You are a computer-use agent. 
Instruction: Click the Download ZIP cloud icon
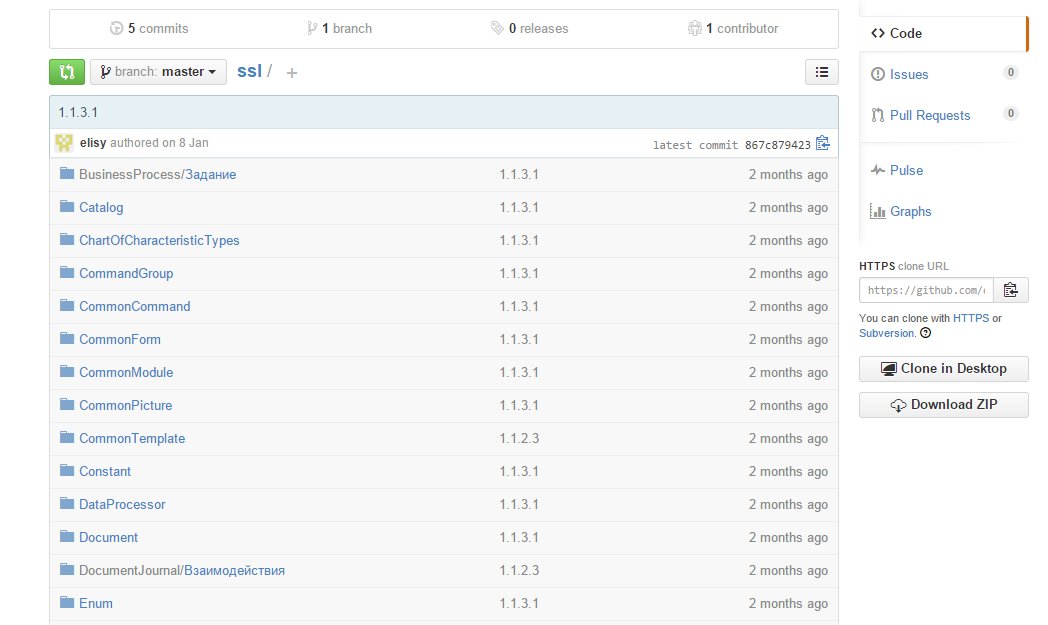pos(898,405)
